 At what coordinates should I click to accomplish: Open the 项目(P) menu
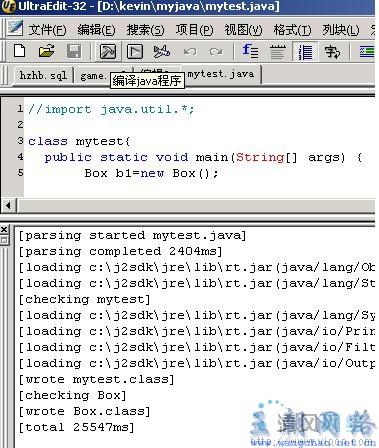coord(195,30)
